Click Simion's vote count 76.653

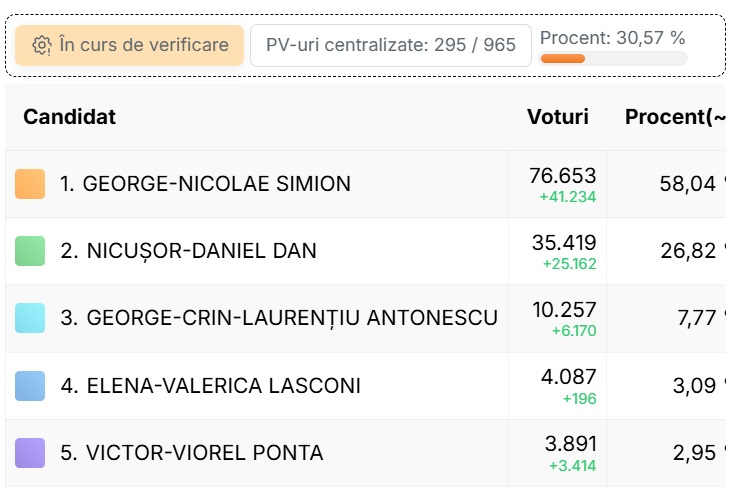[x=563, y=176]
